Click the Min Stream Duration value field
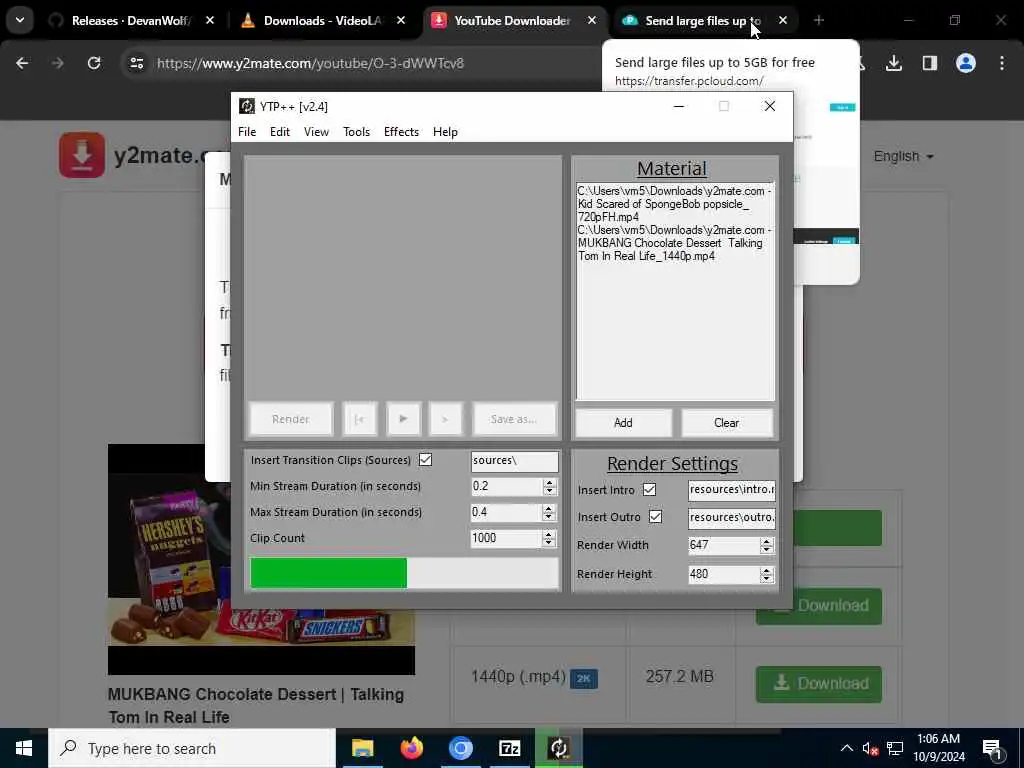 (x=507, y=487)
